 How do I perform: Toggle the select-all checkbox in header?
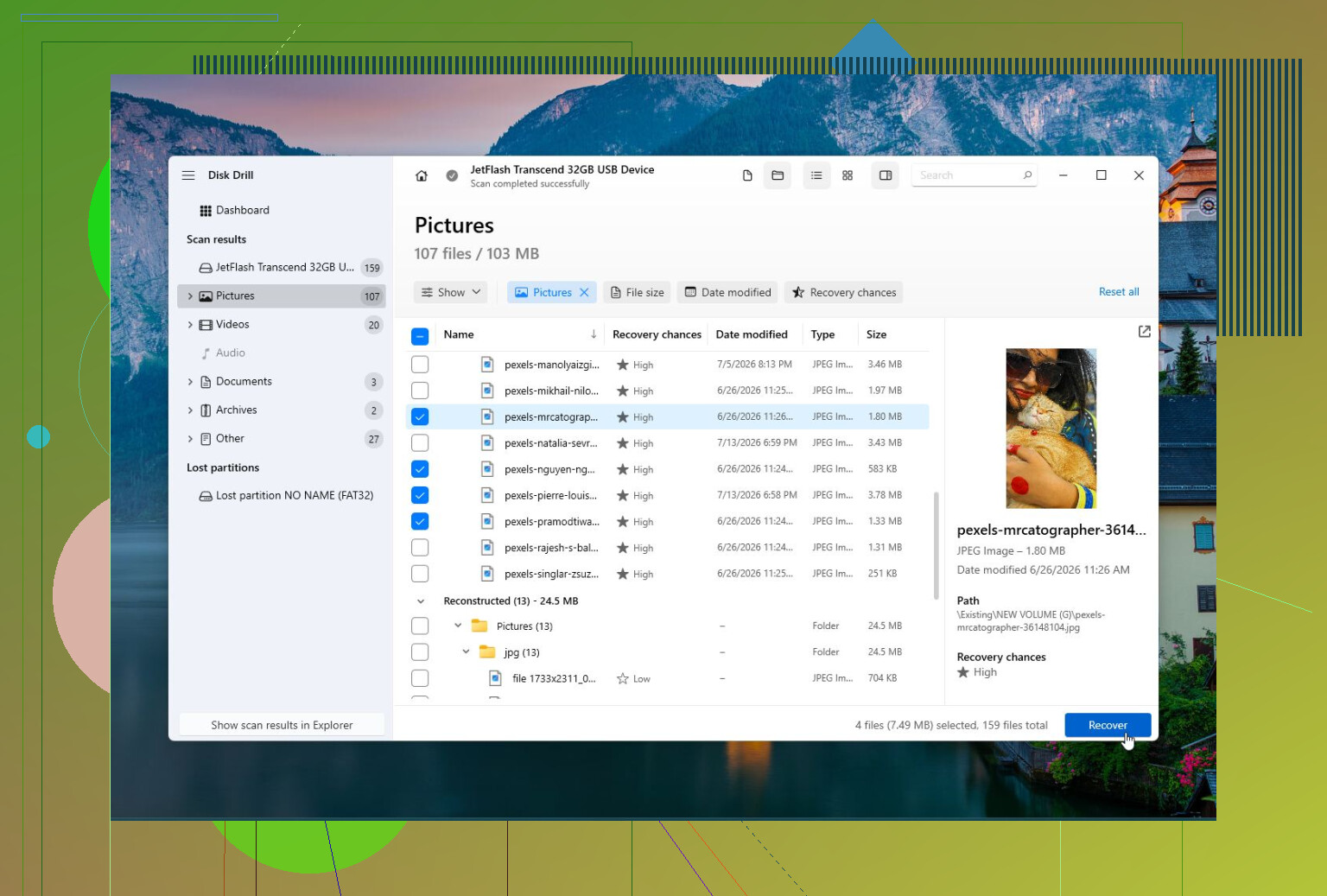tap(420, 336)
